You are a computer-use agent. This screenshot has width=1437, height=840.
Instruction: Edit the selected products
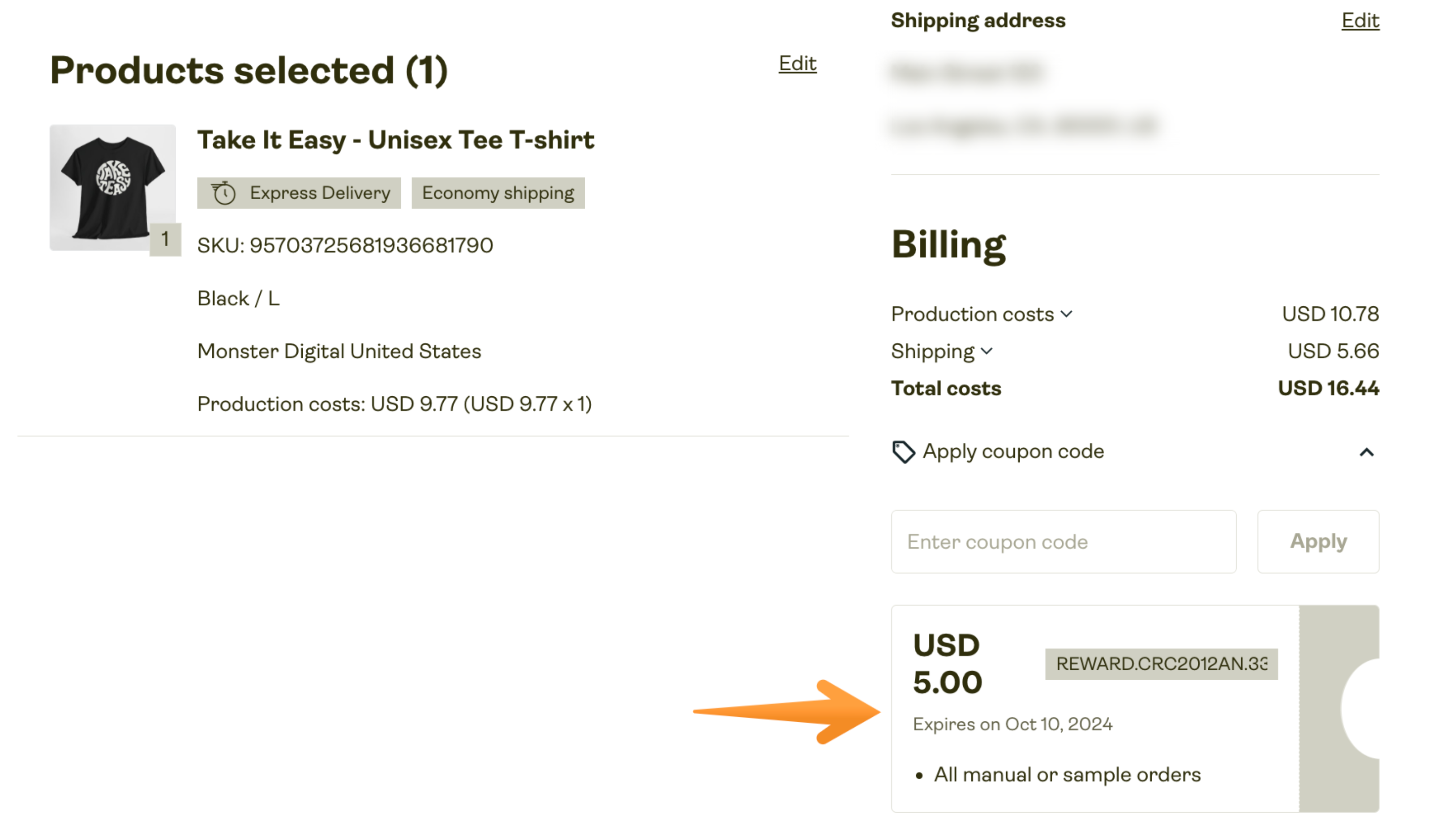(797, 63)
